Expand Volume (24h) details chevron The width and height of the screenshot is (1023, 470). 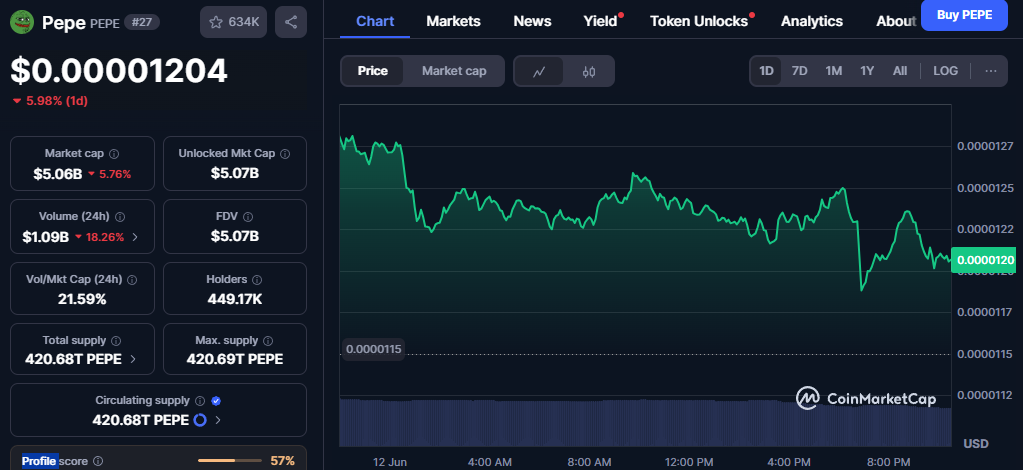(135, 237)
